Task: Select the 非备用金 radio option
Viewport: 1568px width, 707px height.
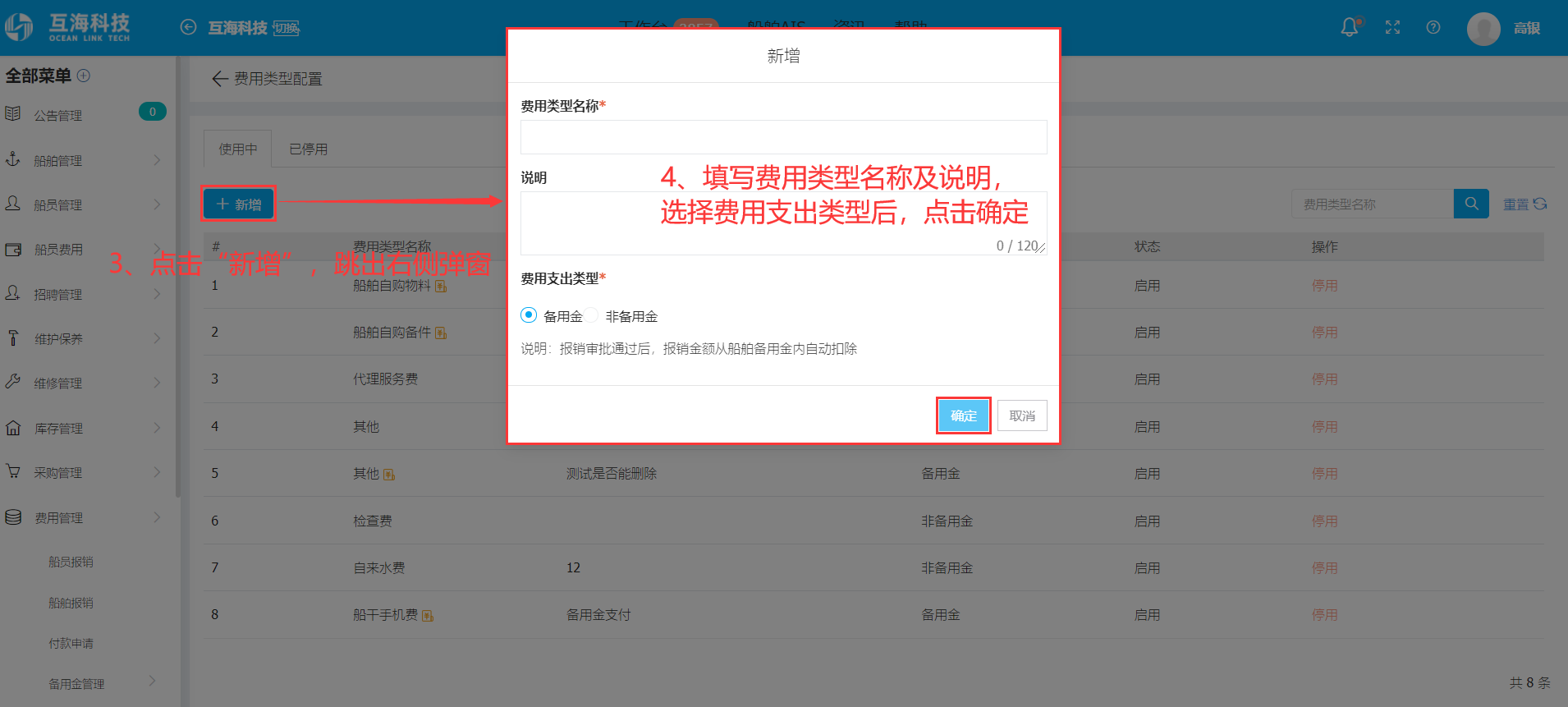Action: tap(591, 315)
